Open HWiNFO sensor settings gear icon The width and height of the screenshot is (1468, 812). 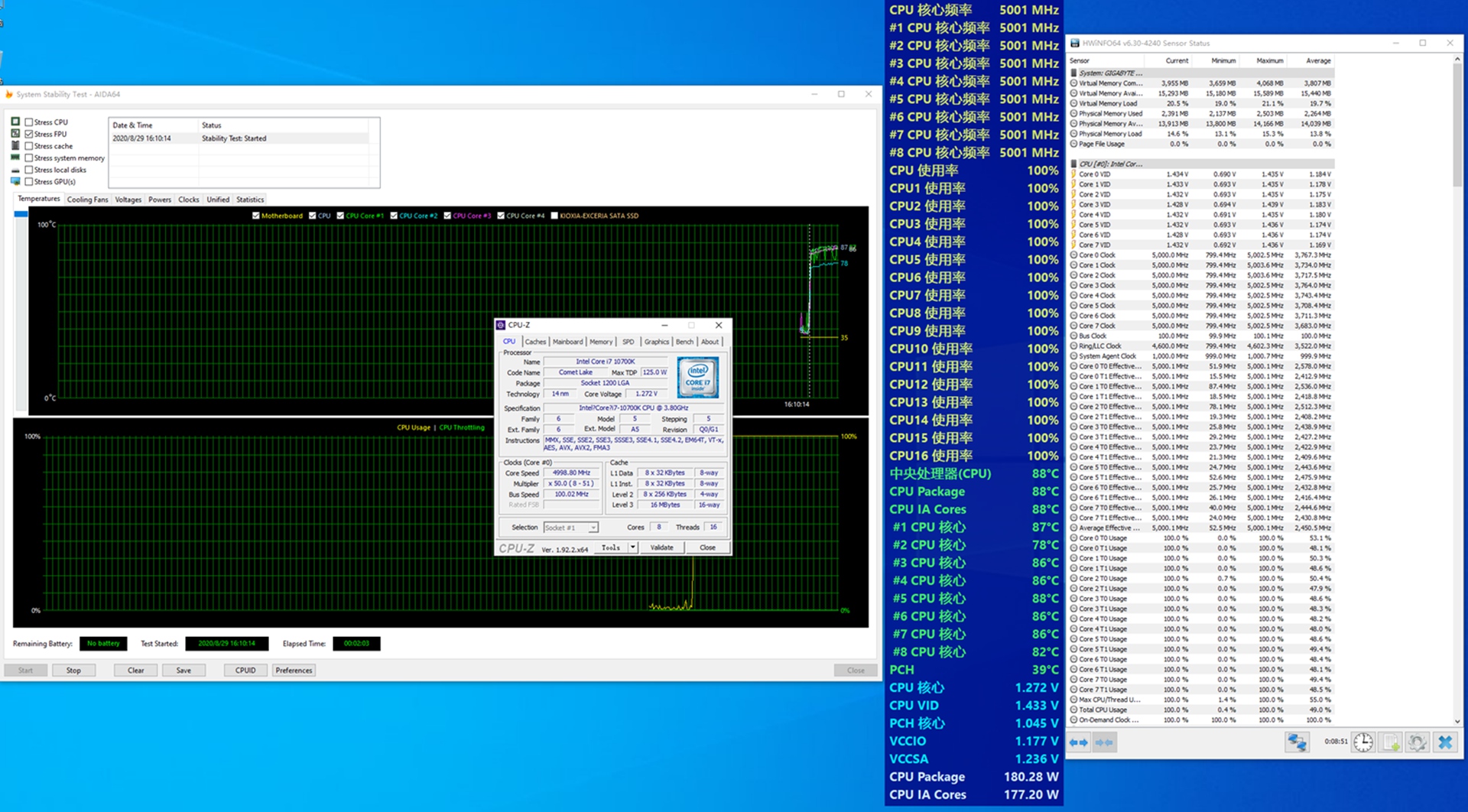click(x=1417, y=742)
